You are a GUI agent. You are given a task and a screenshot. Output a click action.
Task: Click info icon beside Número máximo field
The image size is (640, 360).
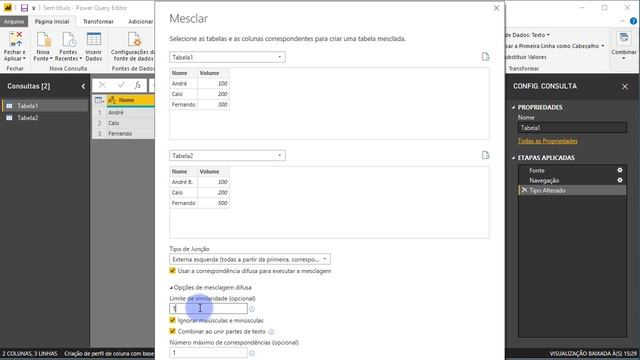[x=252, y=353]
